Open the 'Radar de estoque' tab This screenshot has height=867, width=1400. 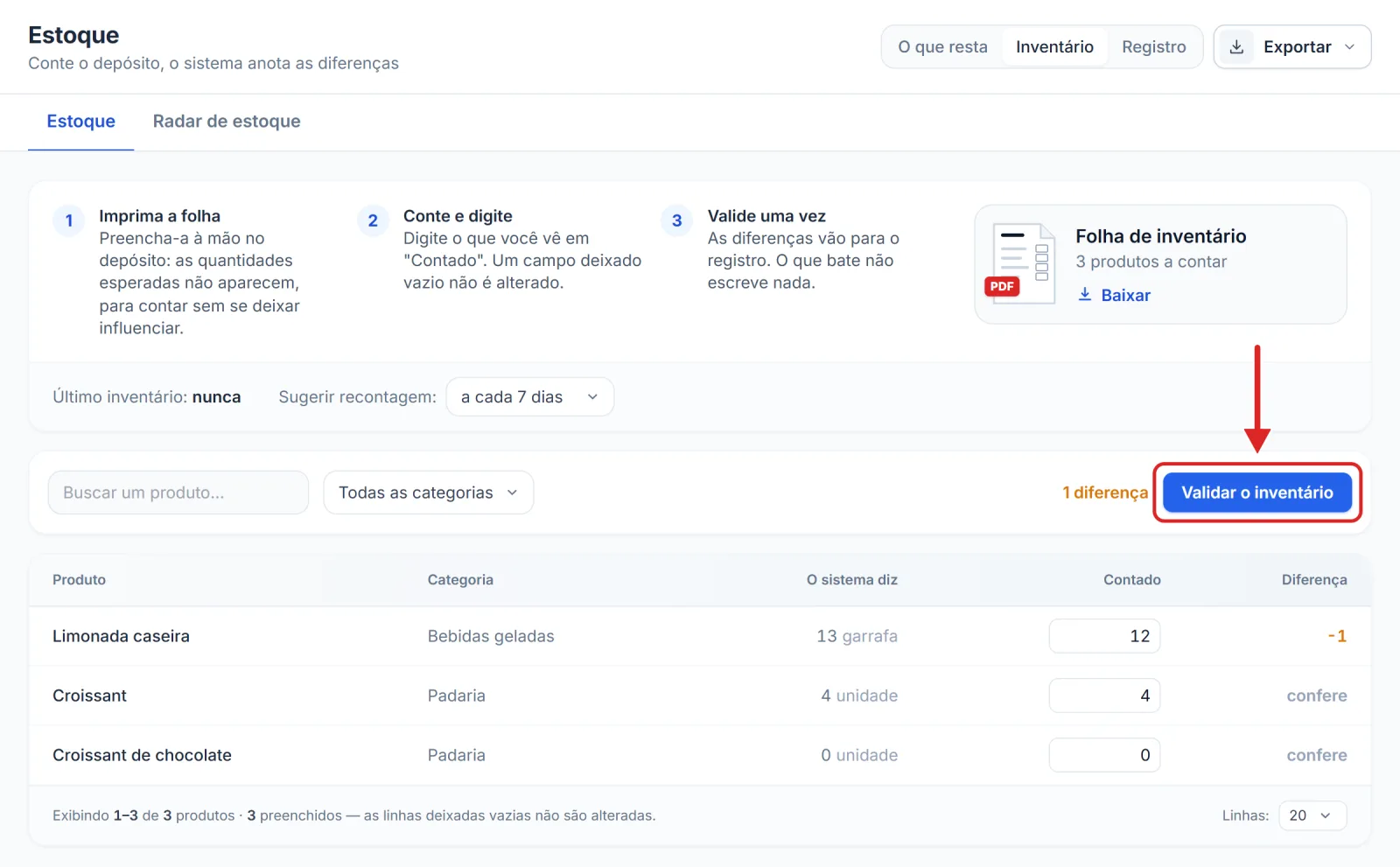(x=227, y=122)
